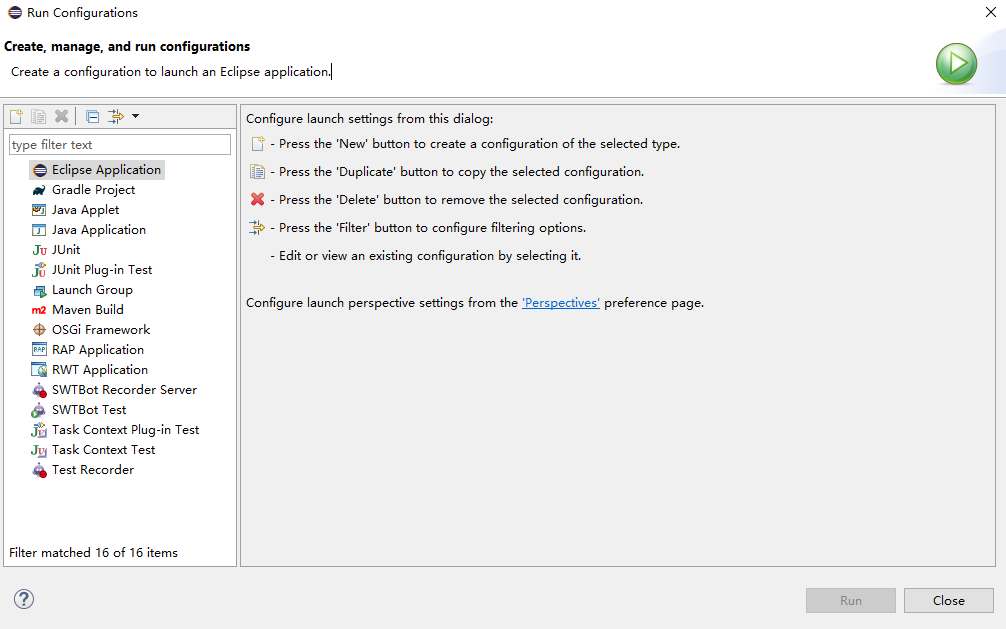Click the New launch configuration toolbar icon
1006x629 pixels.
(x=16, y=116)
